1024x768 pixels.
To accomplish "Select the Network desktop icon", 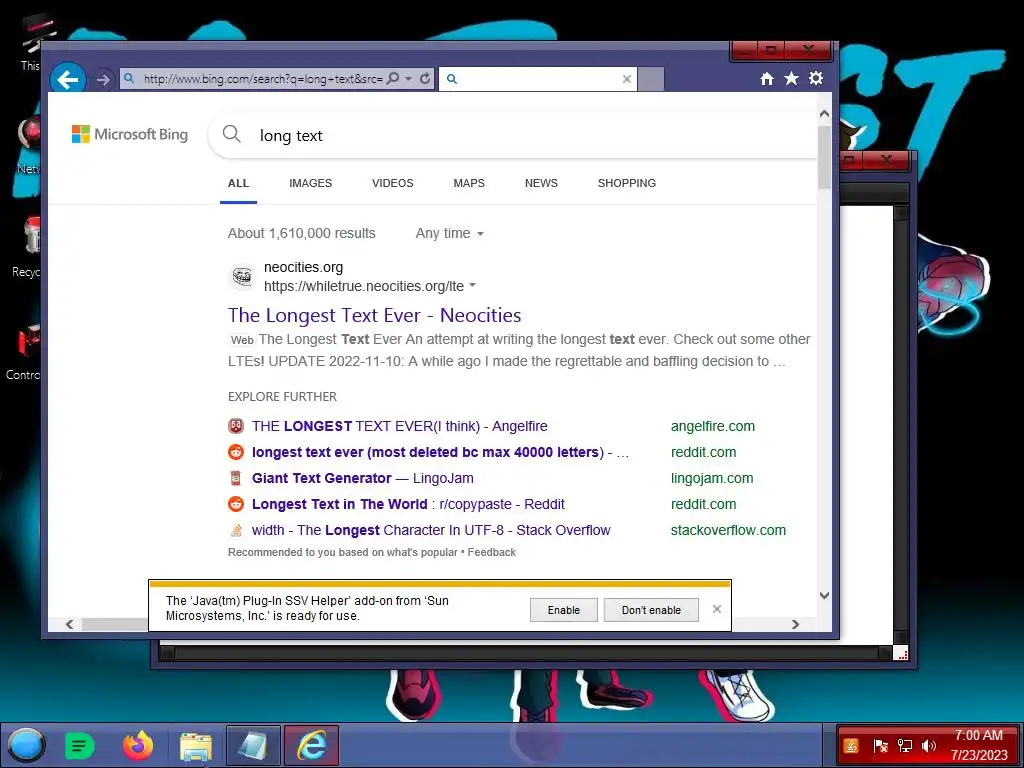I will coord(27,147).
